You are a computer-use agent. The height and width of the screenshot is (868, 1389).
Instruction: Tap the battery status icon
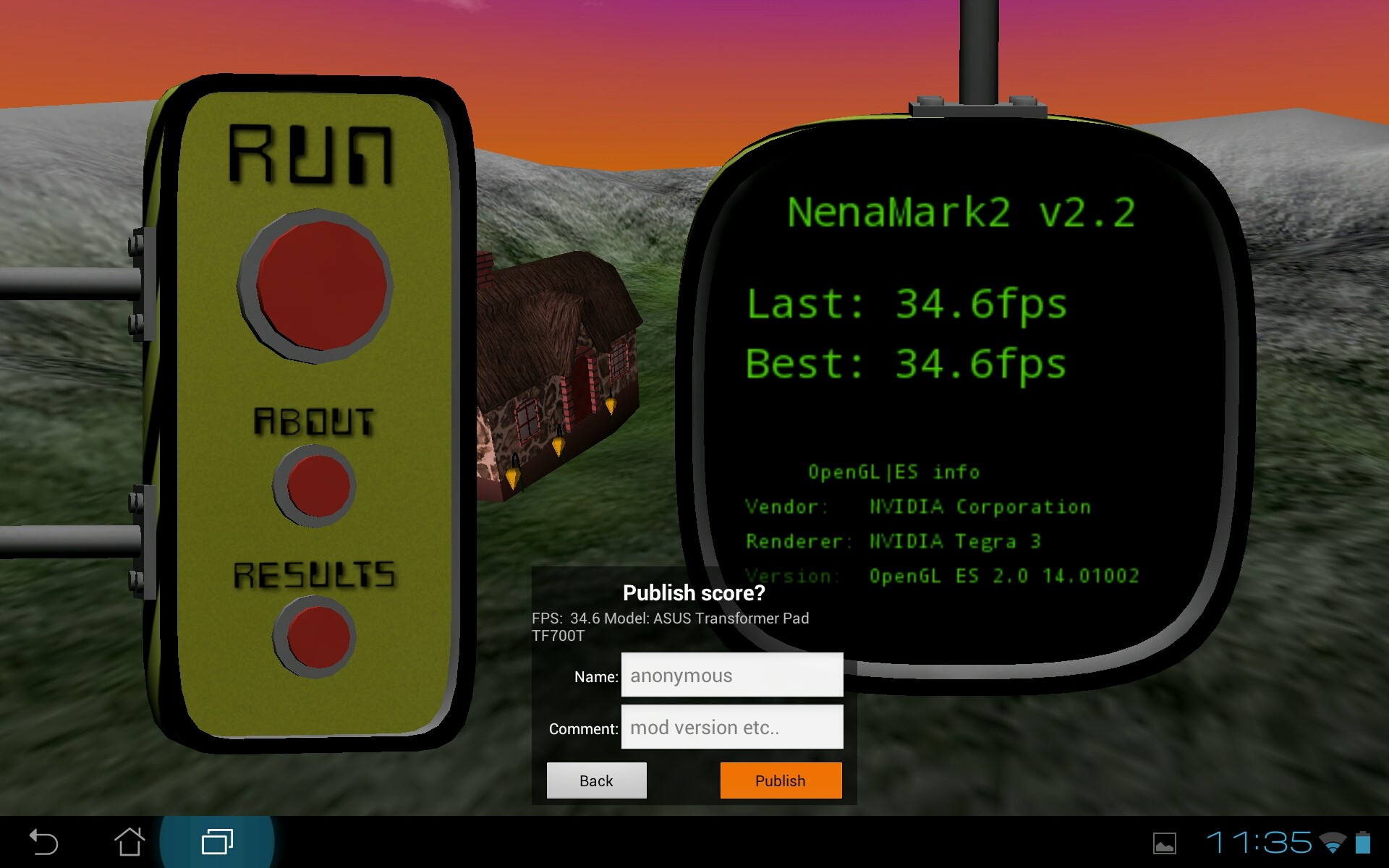[1363, 843]
